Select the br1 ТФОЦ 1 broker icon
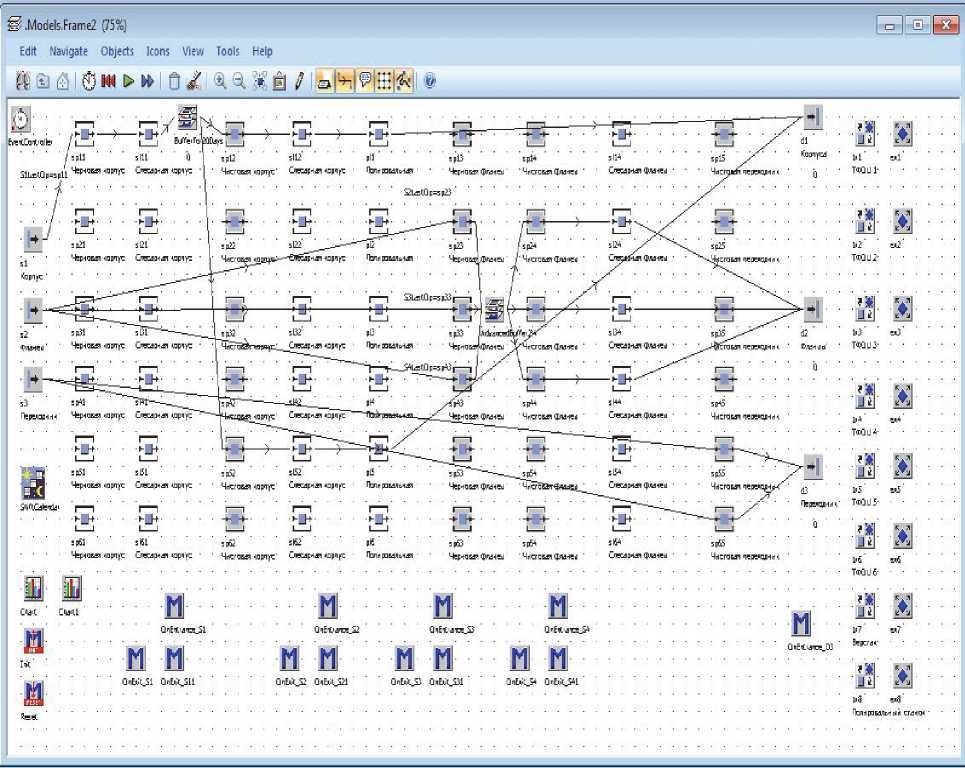This screenshot has height=768, width=965. pos(865,134)
